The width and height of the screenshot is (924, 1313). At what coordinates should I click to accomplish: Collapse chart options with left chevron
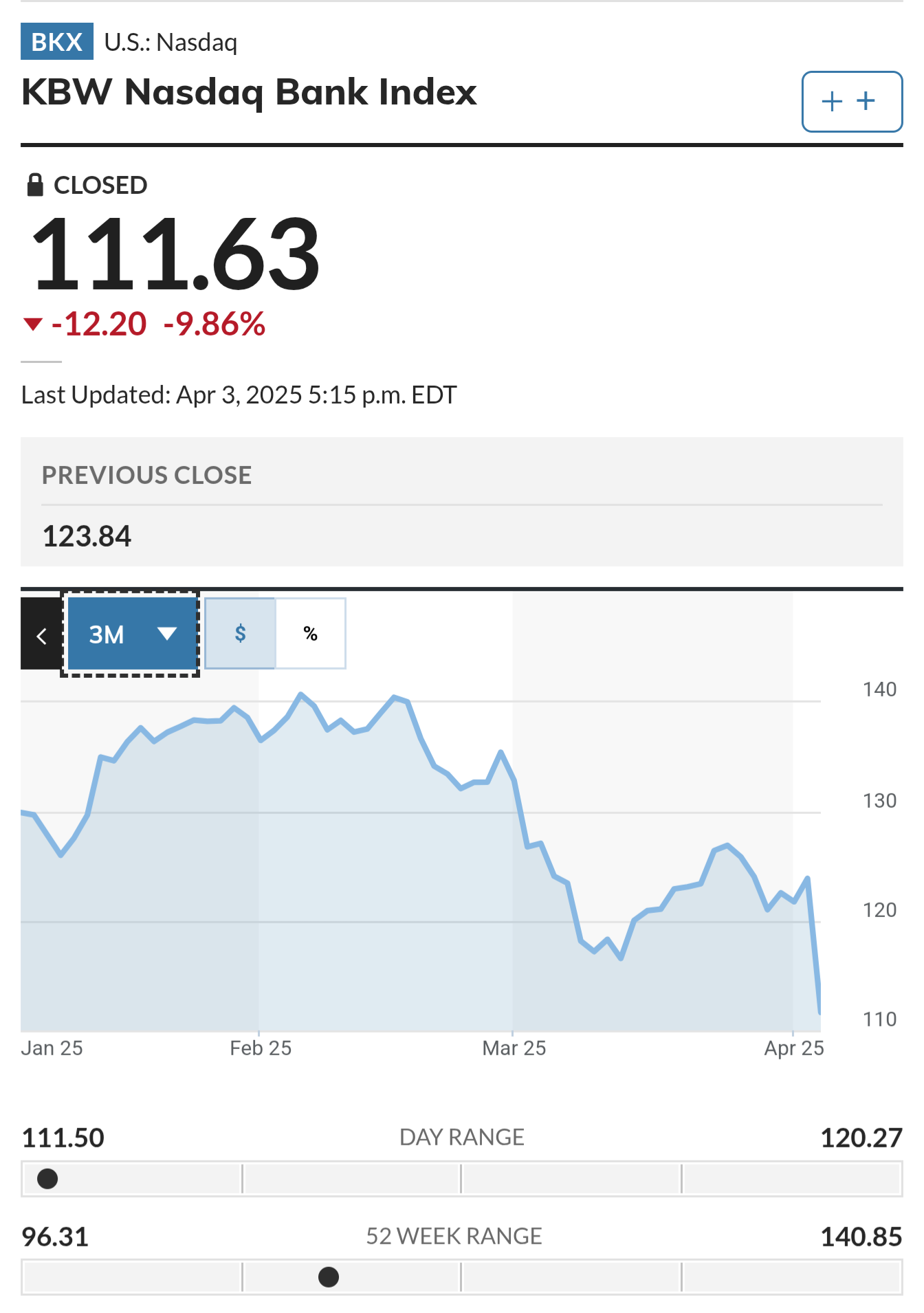tap(41, 635)
